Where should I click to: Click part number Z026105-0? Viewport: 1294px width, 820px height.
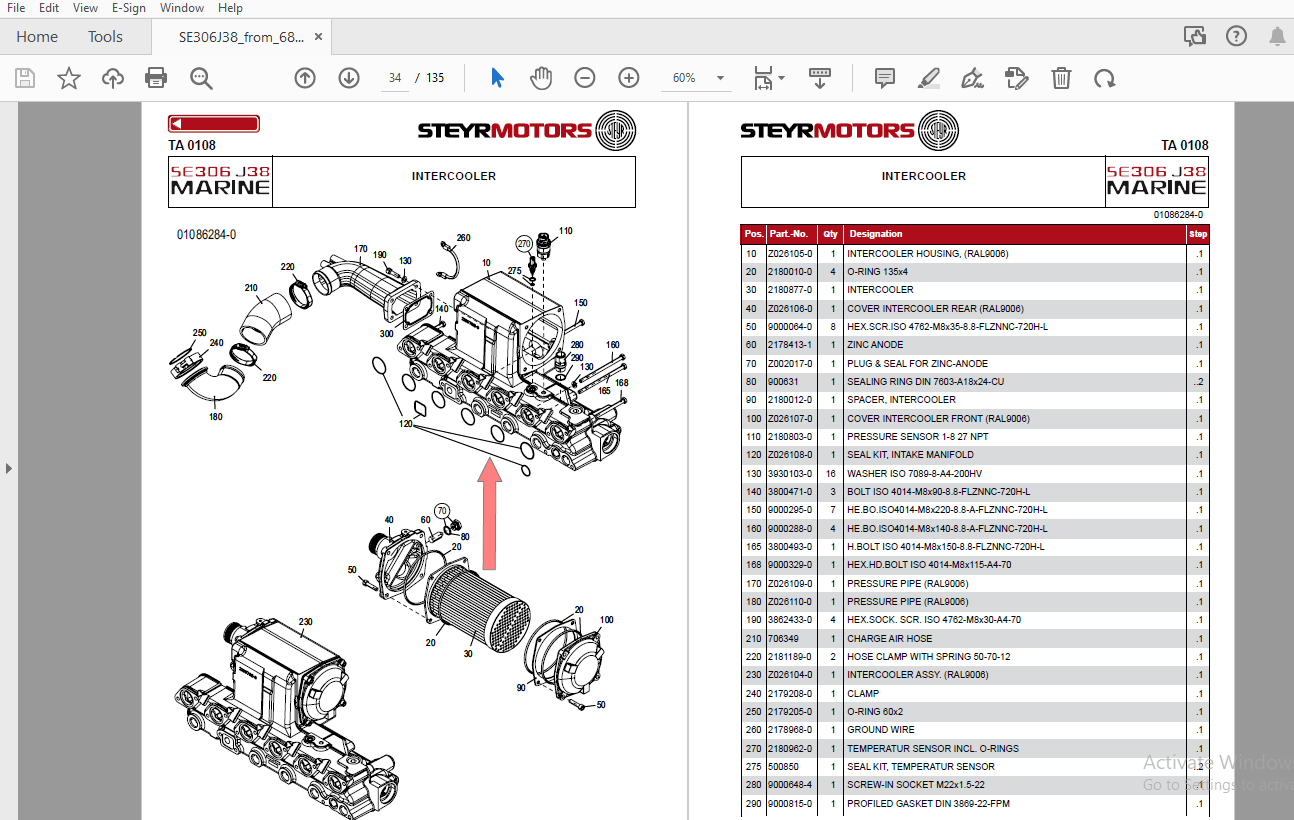coord(790,254)
